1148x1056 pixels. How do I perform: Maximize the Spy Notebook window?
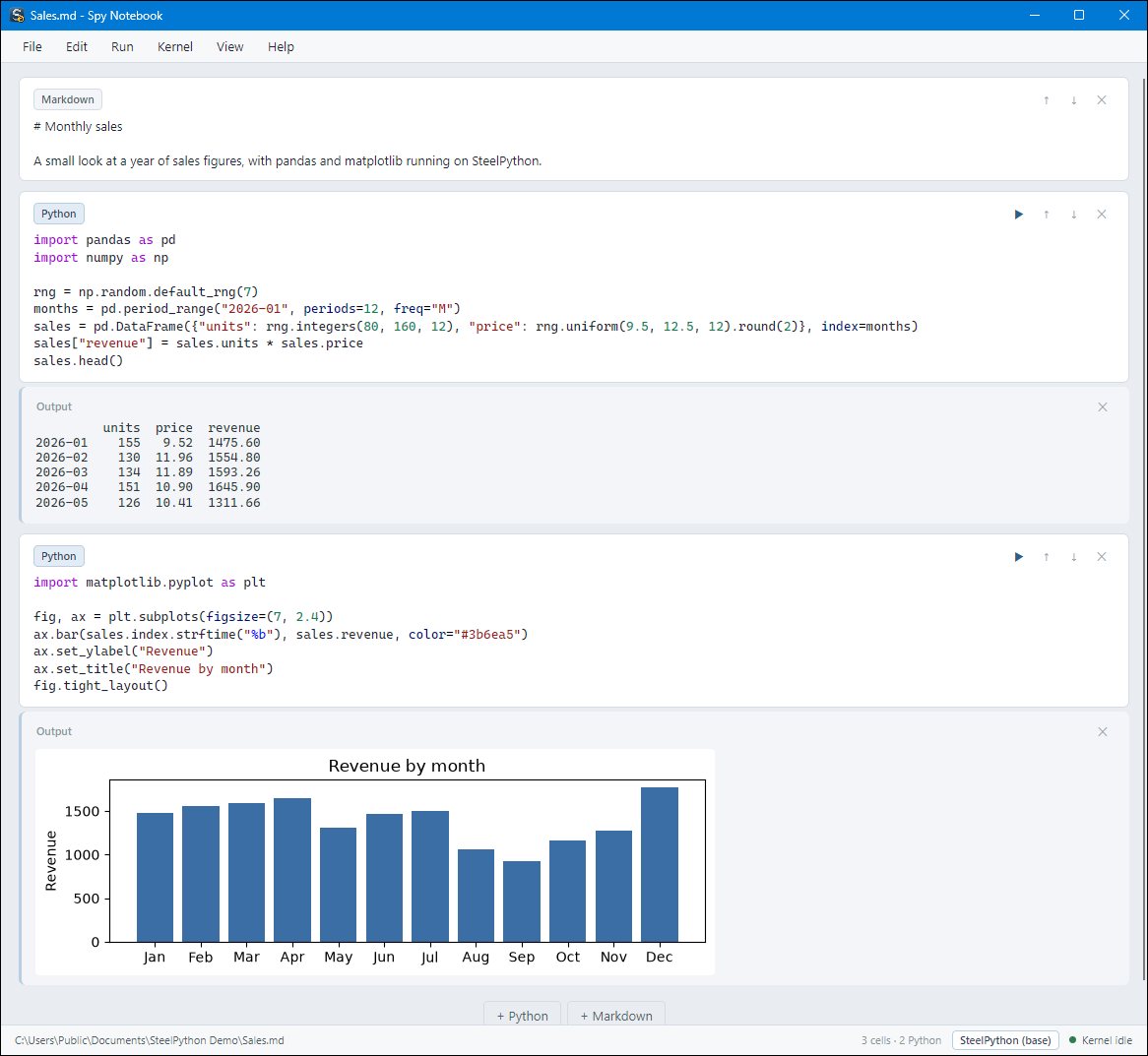(1078, 16)
